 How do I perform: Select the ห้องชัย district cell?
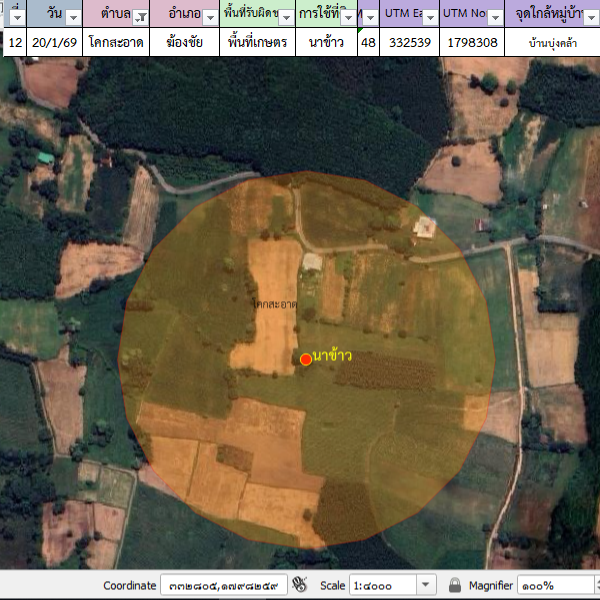[x=184, y=43]
